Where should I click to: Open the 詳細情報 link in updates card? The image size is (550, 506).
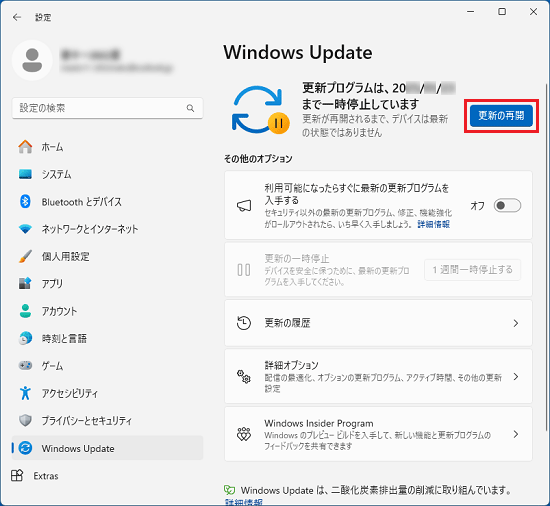[434, 224]
